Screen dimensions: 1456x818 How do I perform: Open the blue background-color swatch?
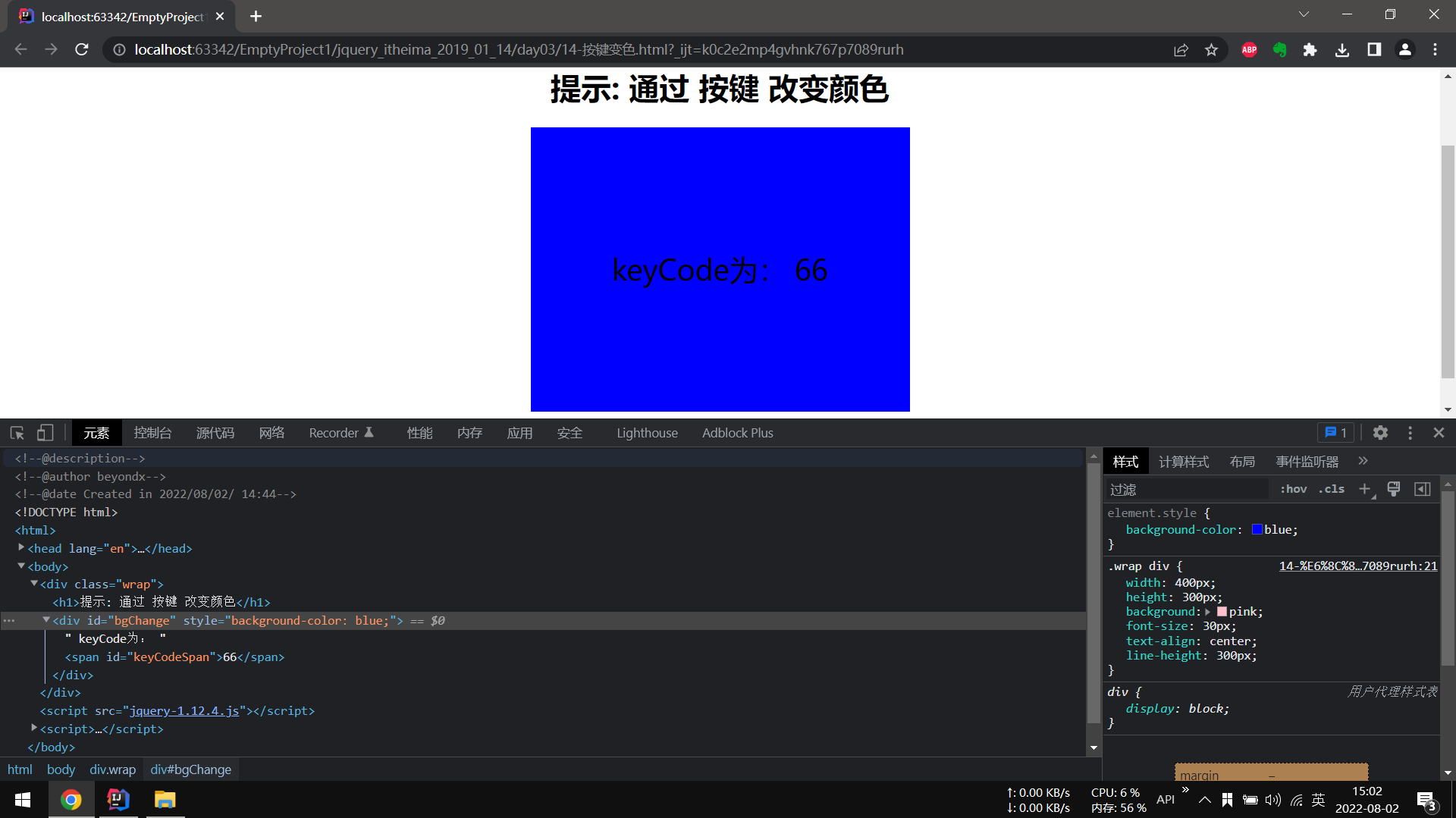(x=1257, y=529)
